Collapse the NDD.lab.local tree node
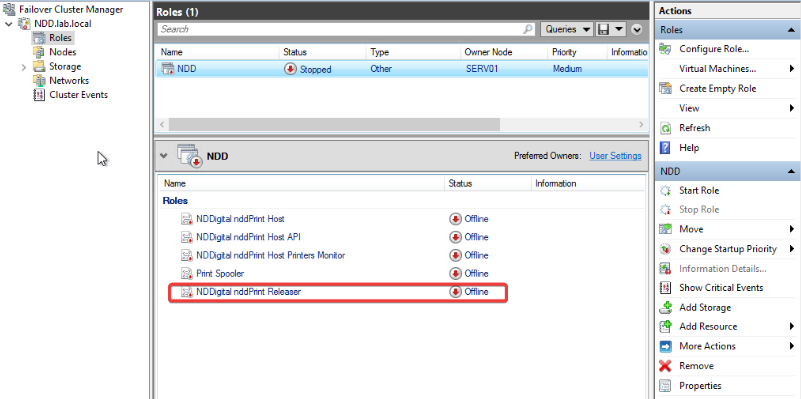 (8, 24)
